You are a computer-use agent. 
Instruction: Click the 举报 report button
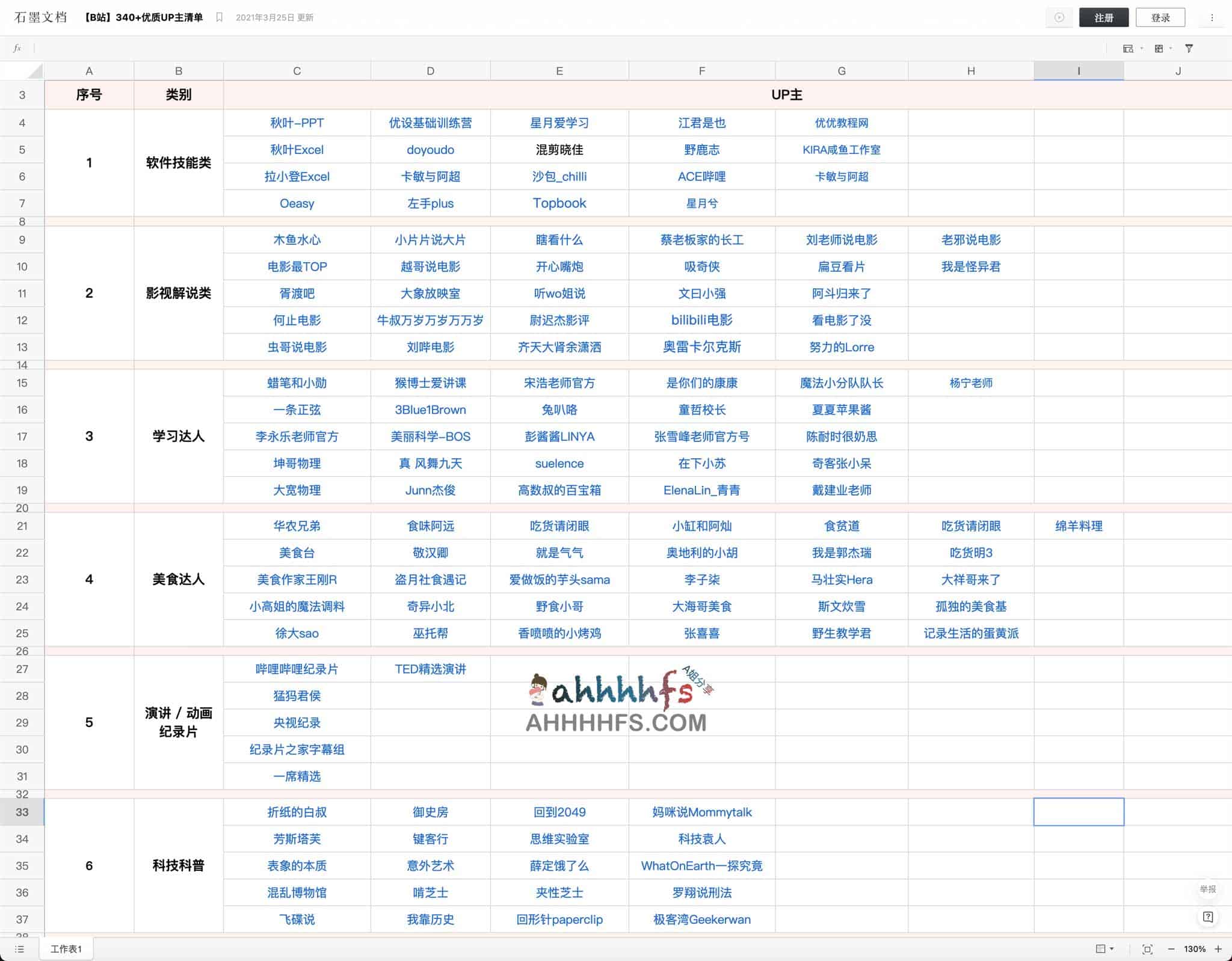pyautogui.click(x=1207, y=889)
